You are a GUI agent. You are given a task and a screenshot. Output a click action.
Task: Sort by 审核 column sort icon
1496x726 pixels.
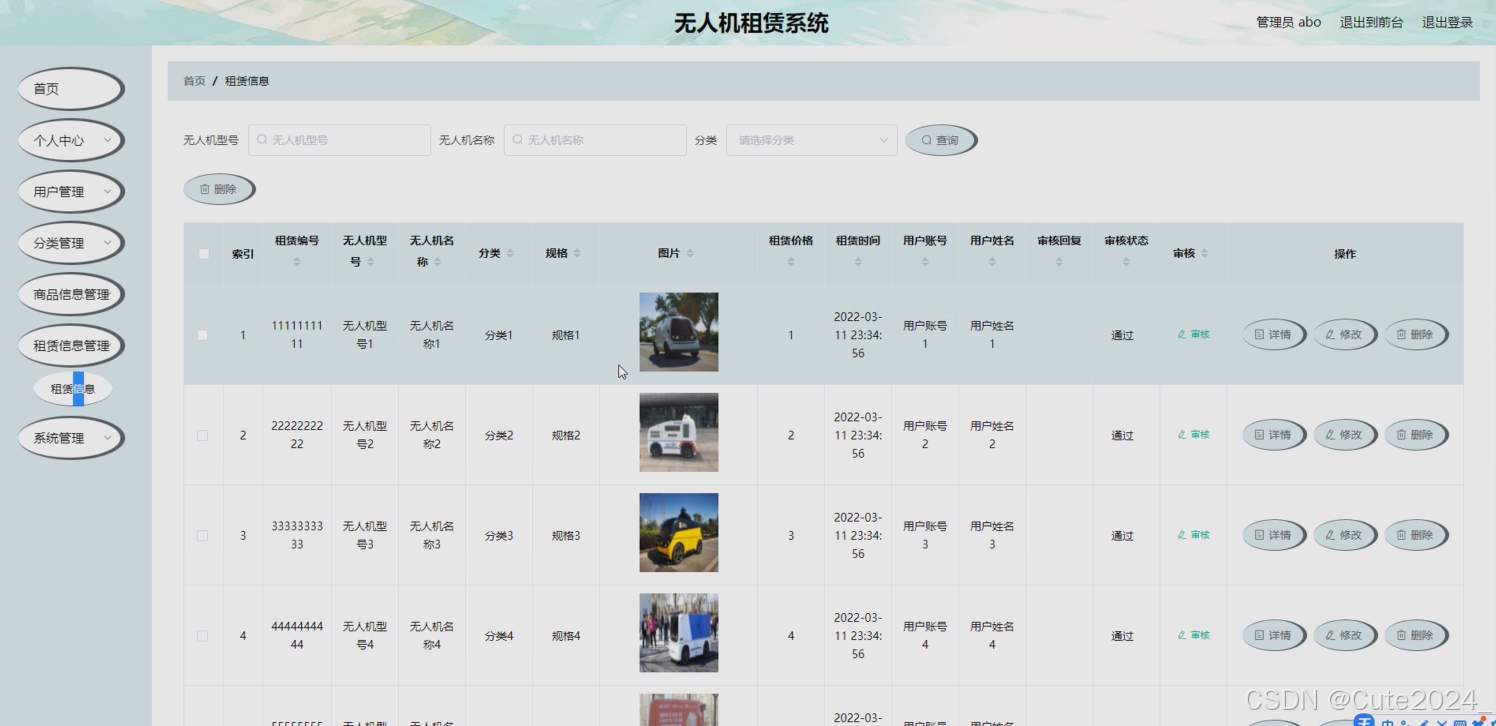tap(1204, 254)
